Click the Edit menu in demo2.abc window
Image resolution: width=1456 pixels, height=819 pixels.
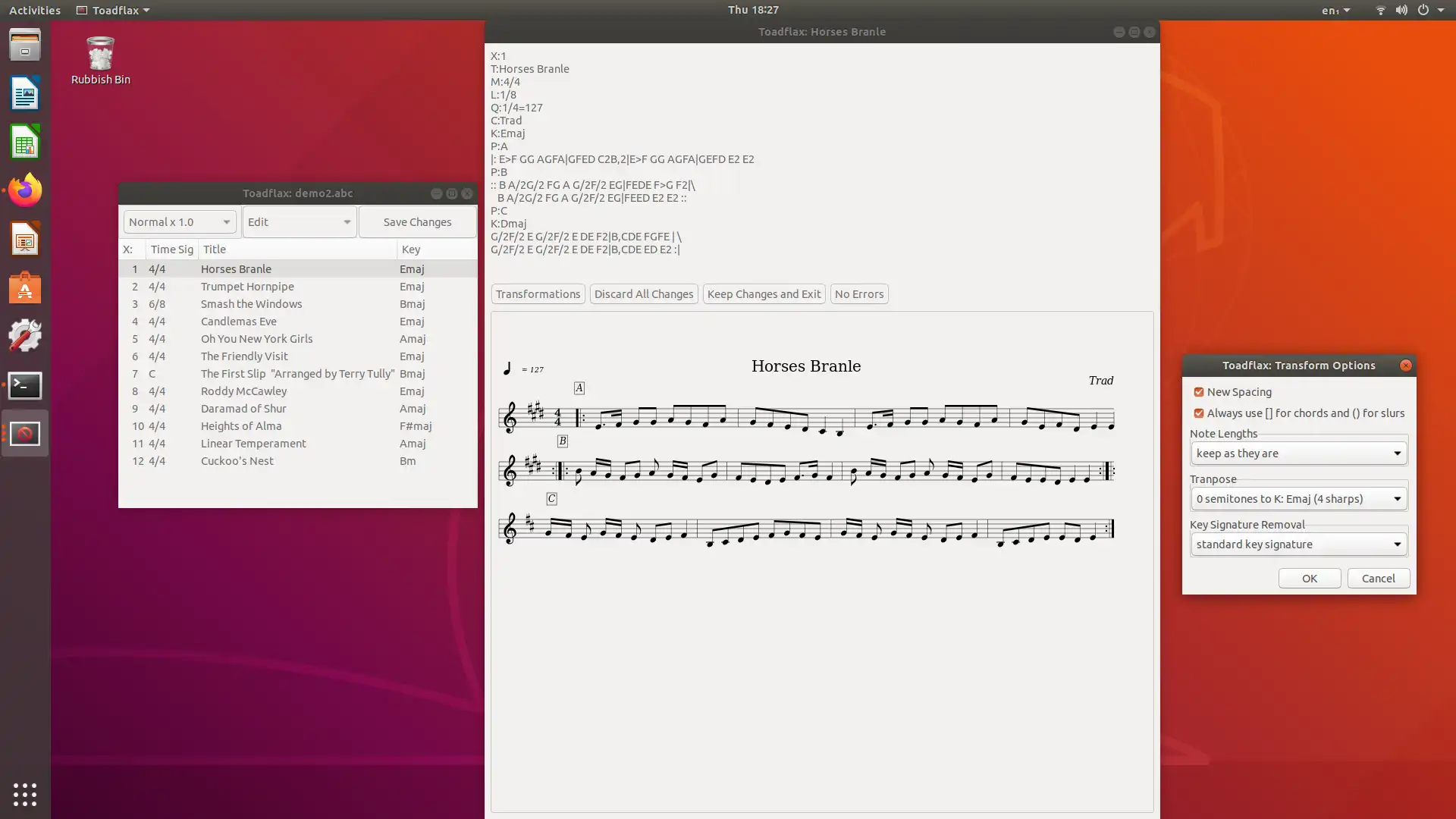point(298,221)
